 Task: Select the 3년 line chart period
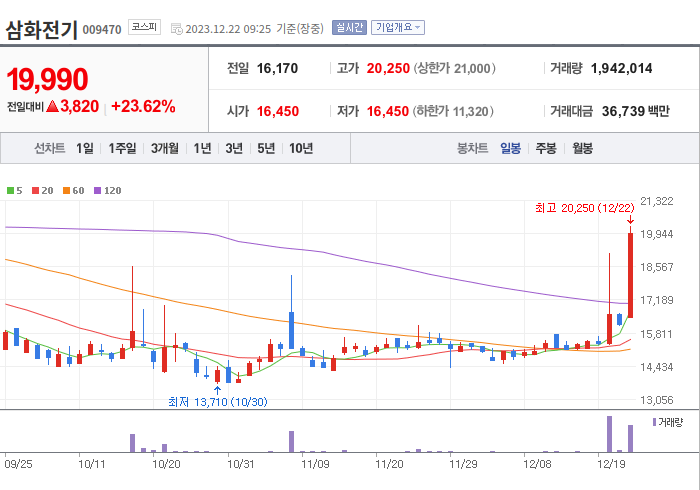click(x=234, y=148)
